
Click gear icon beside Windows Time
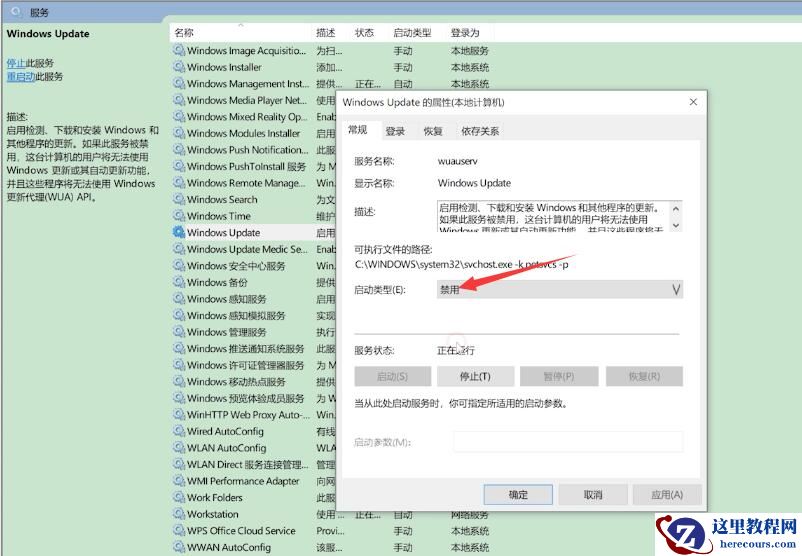[179, 215]
